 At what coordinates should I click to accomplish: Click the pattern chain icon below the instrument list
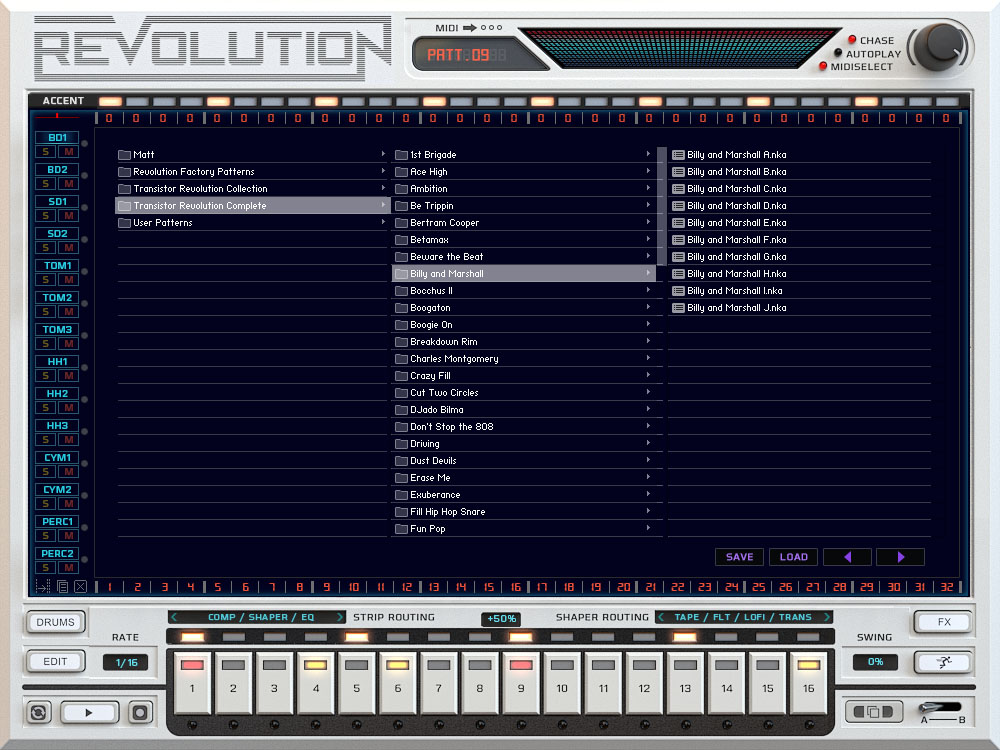pyautogui.click(x=44, y=585)
